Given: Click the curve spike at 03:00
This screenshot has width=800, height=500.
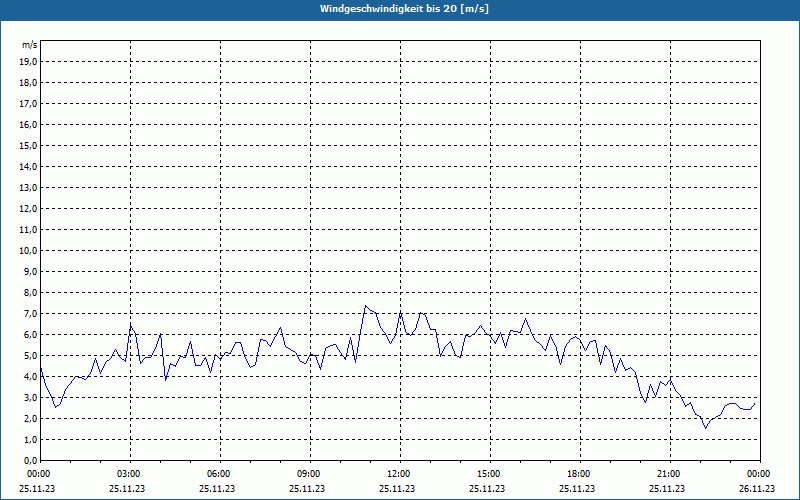Looking at the screenshot, I should pos(131,325).
